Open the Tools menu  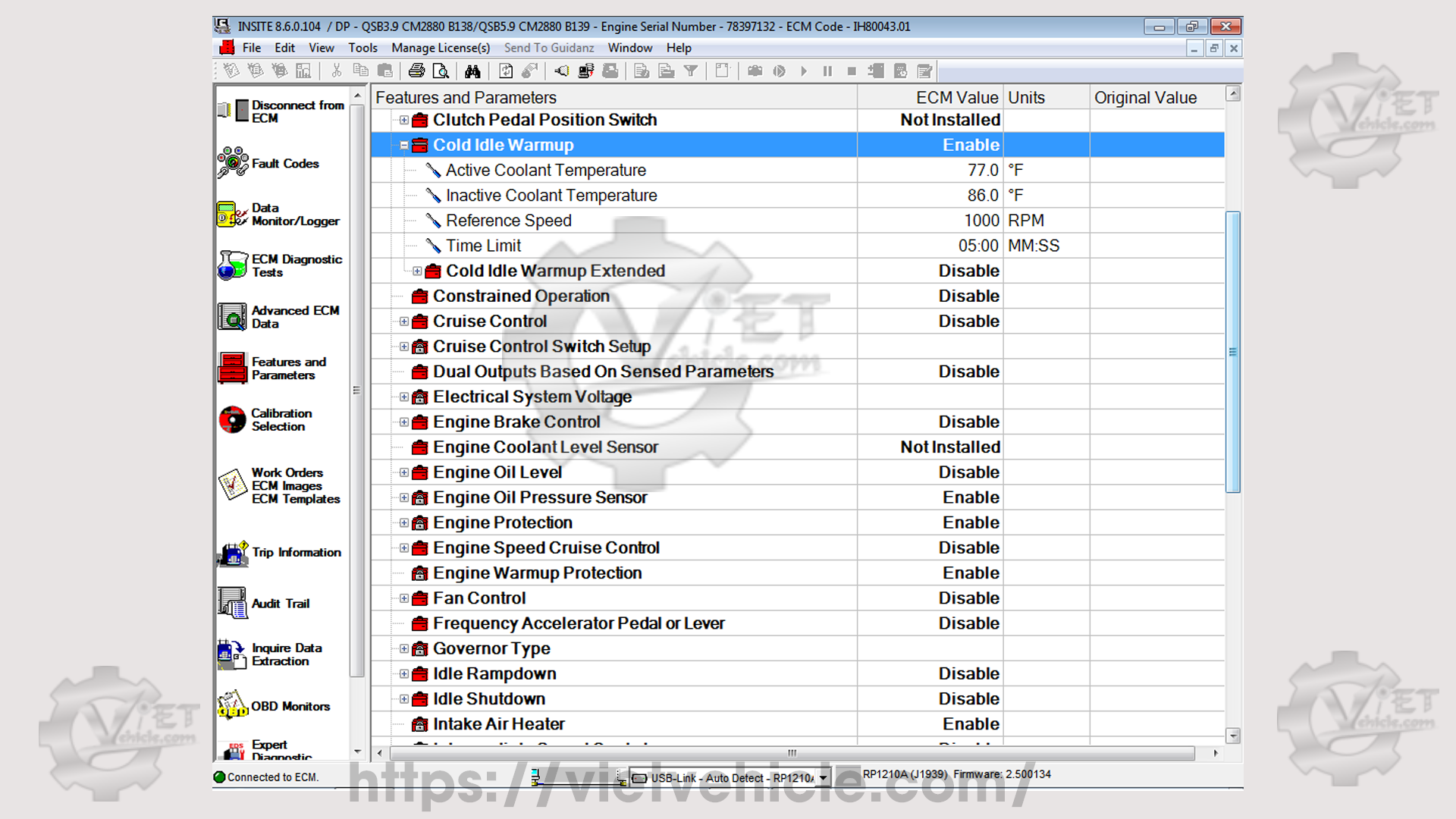(362, 48)
